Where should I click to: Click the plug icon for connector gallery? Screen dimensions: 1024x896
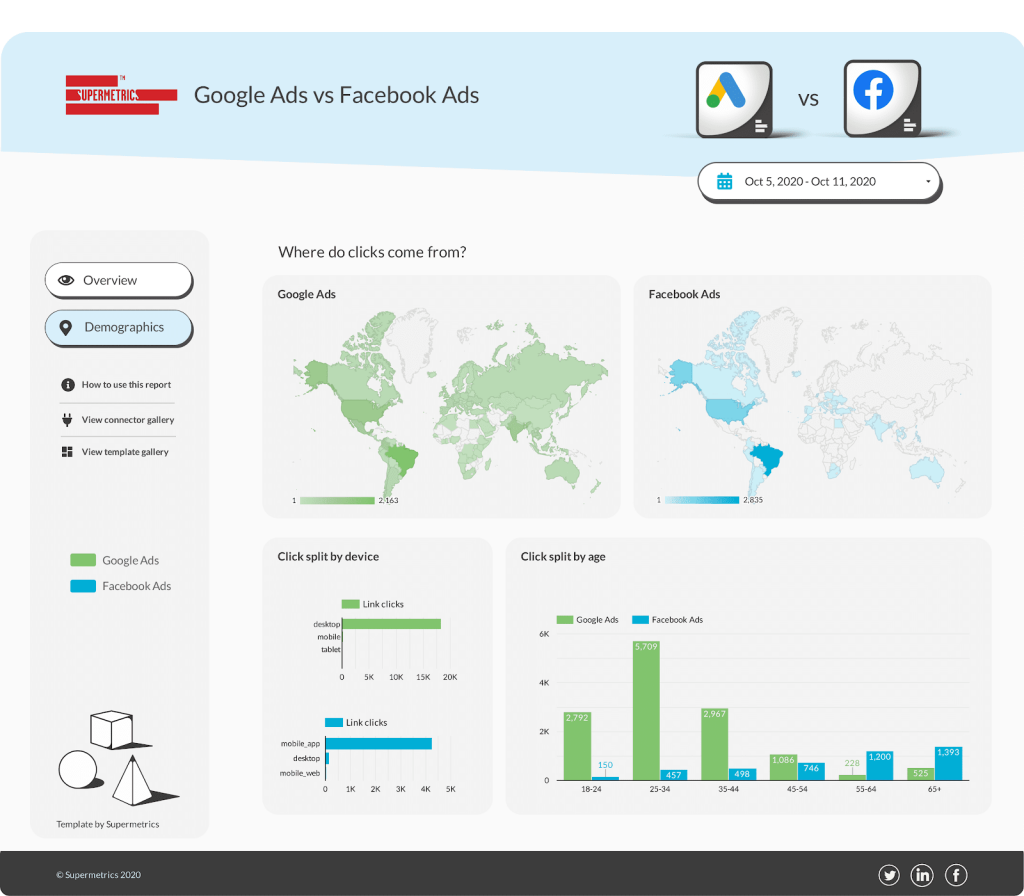[67, 419]
